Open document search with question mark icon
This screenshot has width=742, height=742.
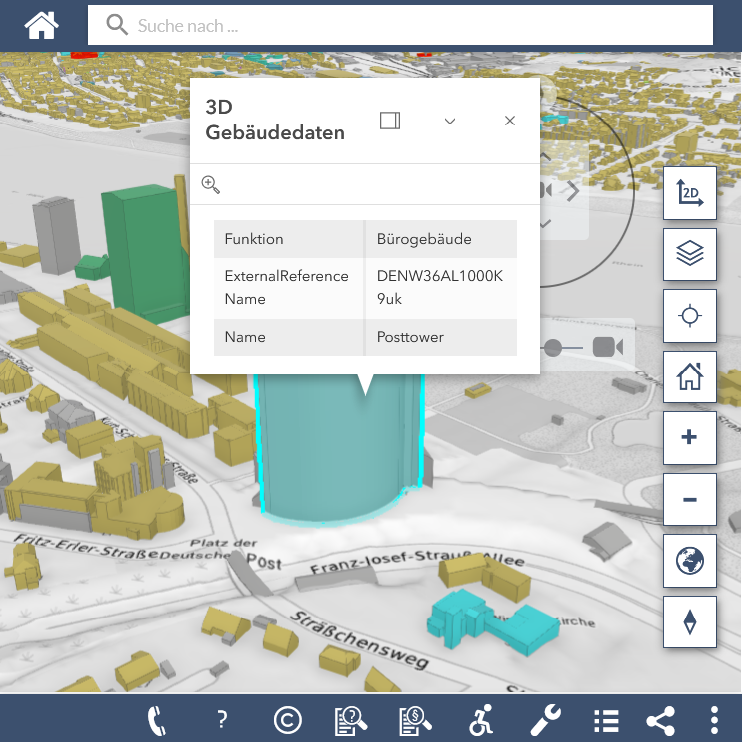tap(351, 720)
